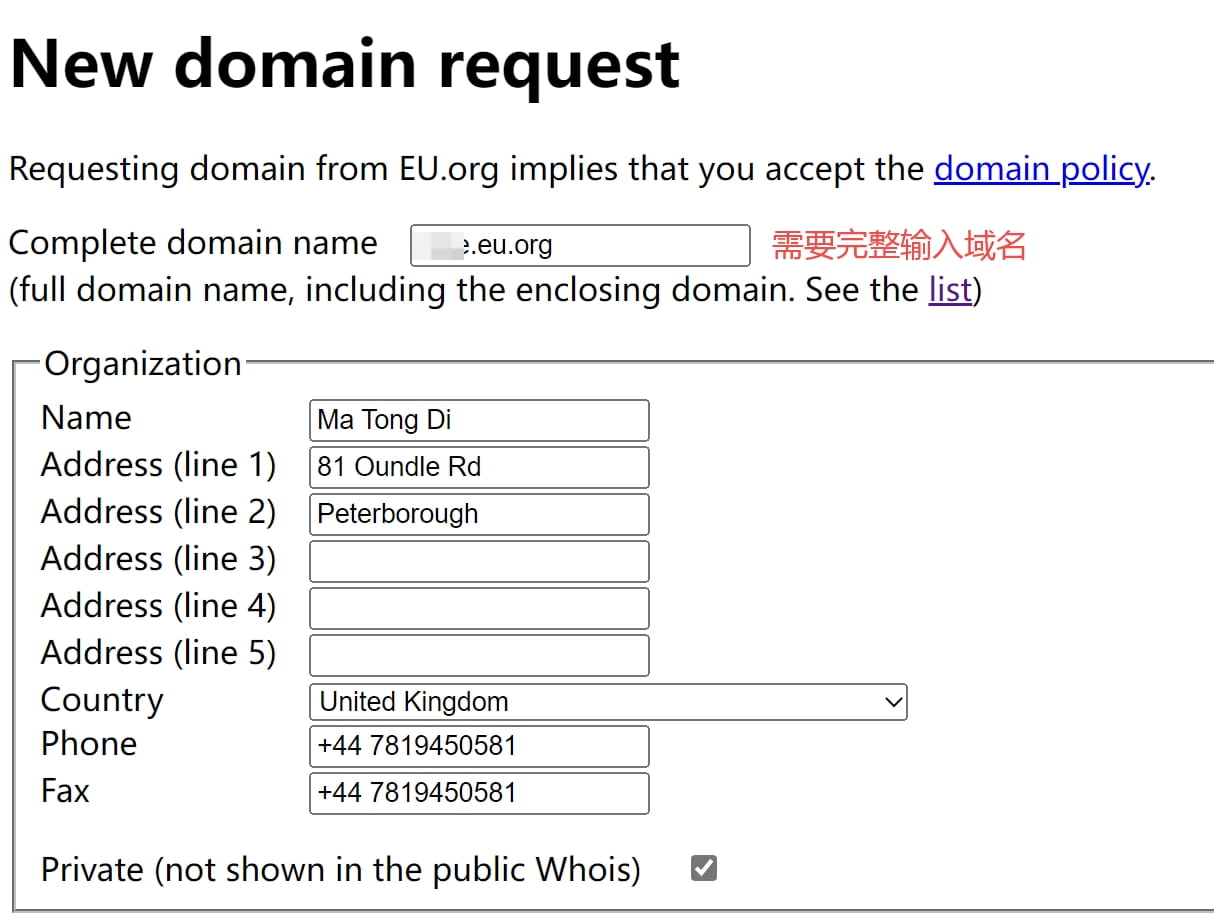Click the red Chinese hint text
Screen dimensions: 1214x924
click(898, 245)
